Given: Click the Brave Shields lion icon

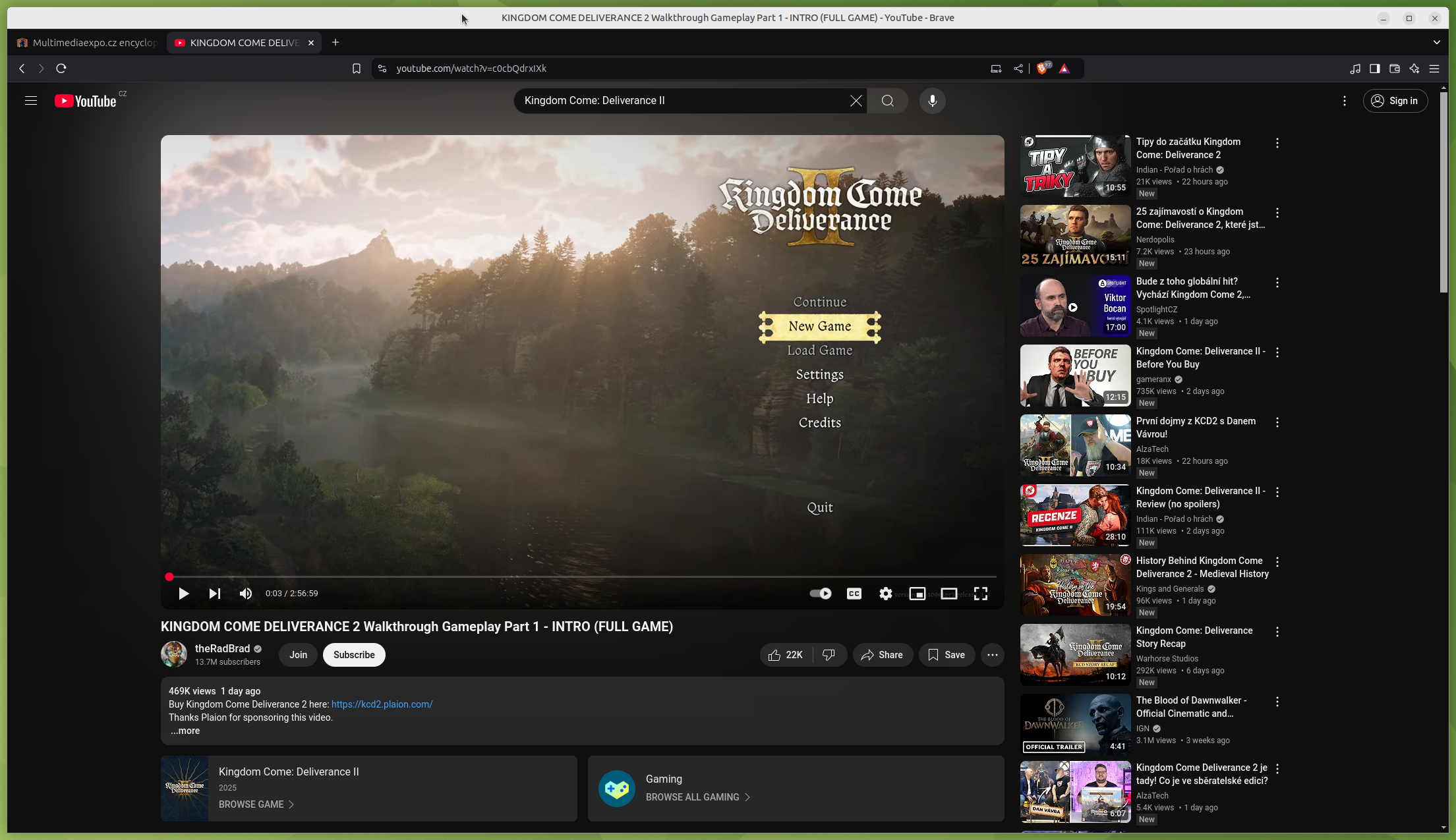Looking at the screenshot, I should 1042,69.
